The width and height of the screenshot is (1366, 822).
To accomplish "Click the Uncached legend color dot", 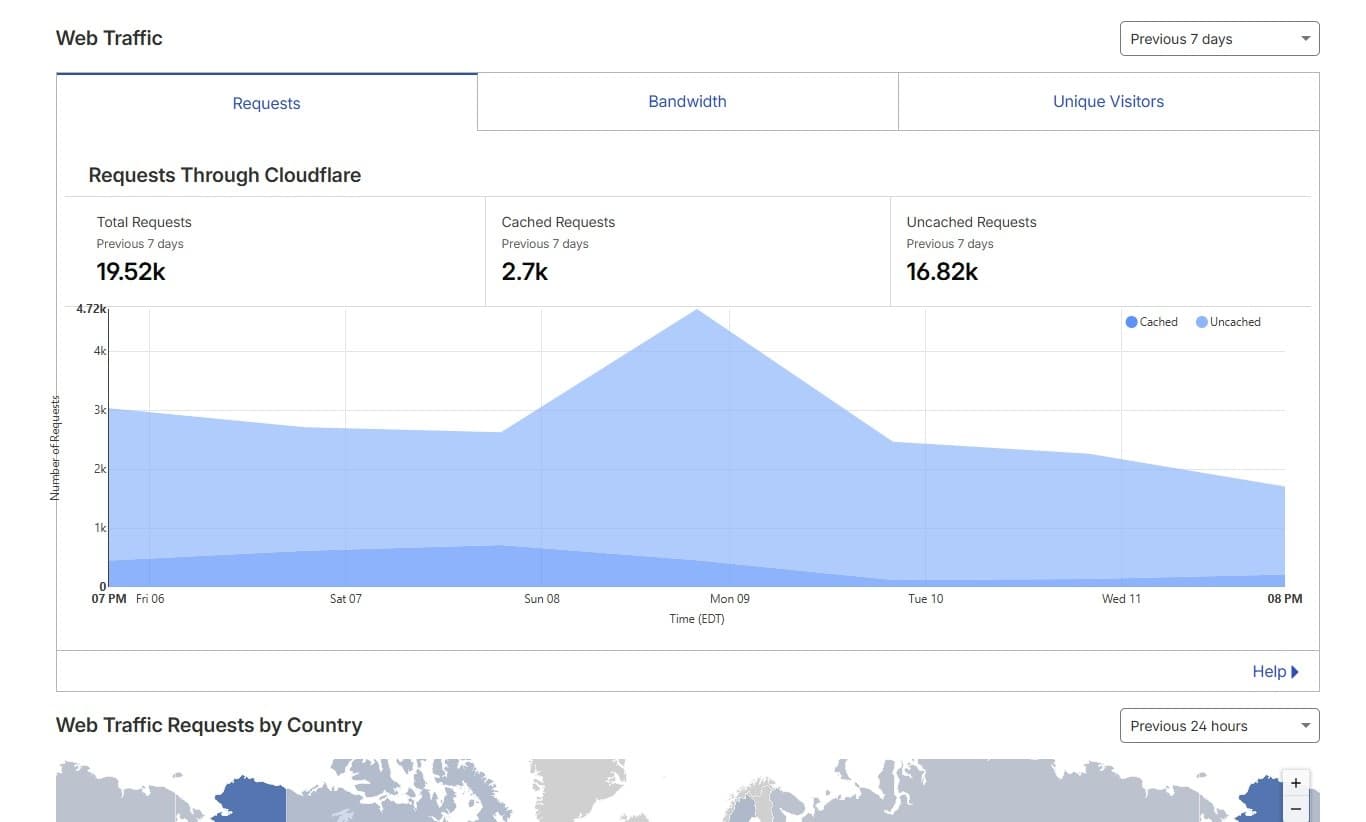I will pyautogui.click(x=1202, y=322).
